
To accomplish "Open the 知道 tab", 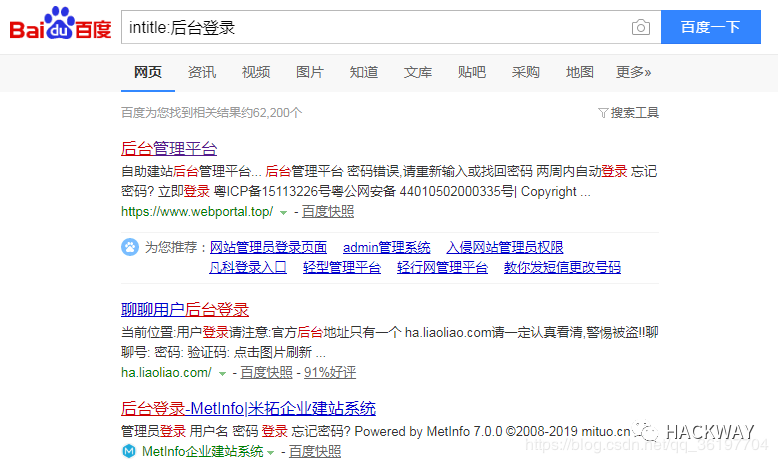I will [x=364, y=72].
